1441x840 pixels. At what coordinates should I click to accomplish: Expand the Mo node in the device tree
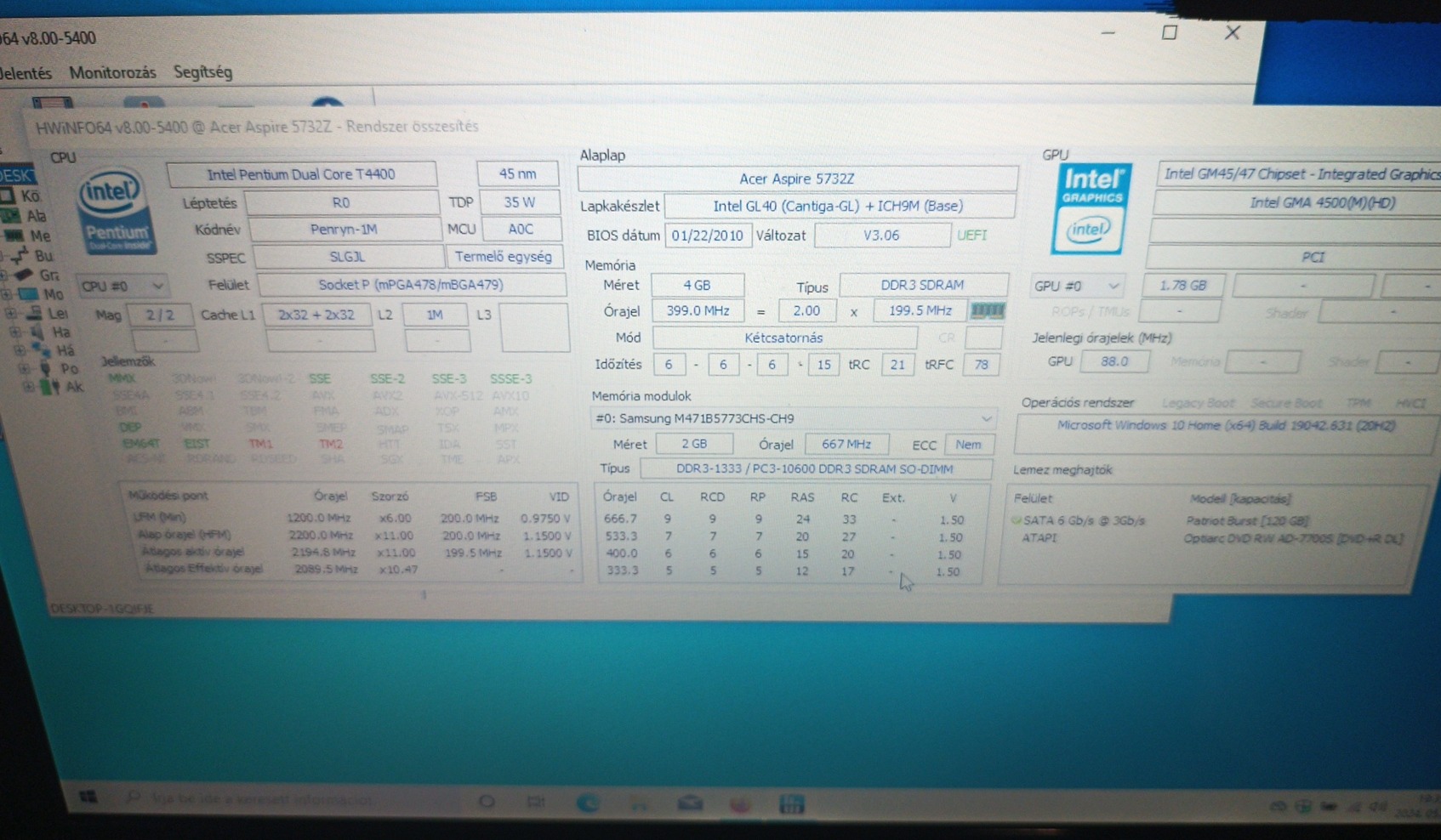tap(8, 294)
